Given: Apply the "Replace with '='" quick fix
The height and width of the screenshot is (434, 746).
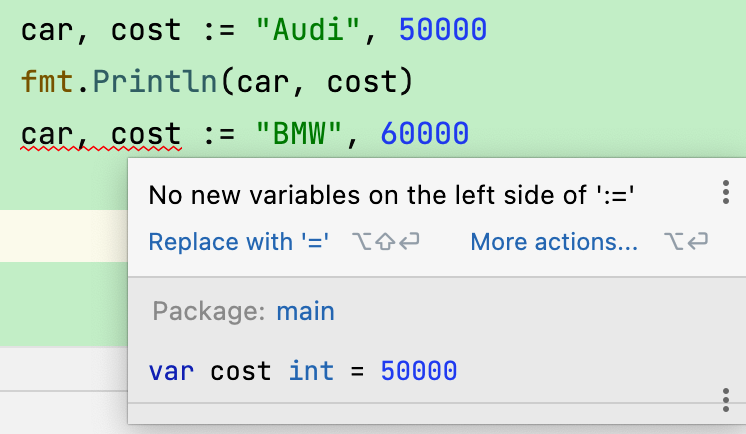Looking at the screenshot, I should (238, 242).
